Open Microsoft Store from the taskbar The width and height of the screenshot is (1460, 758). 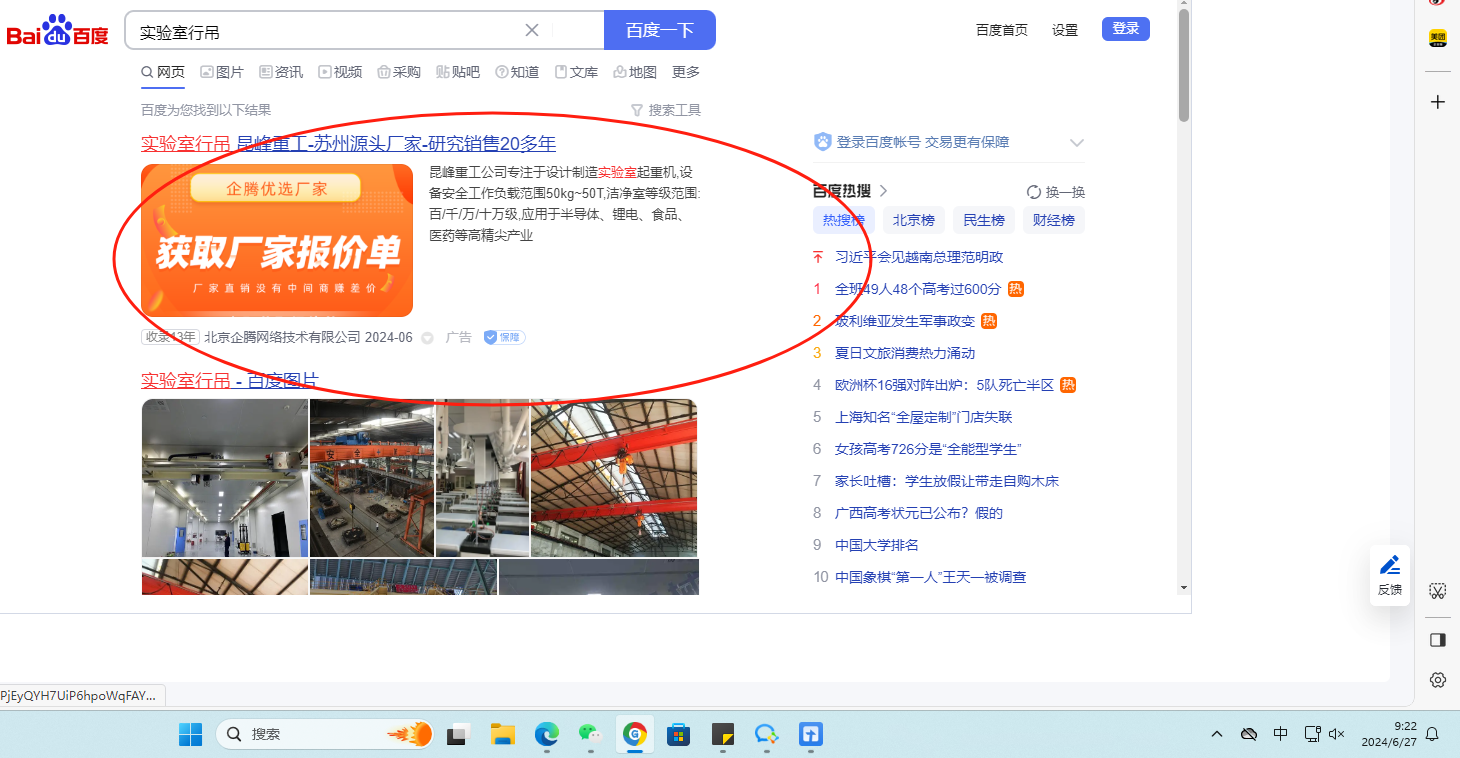[x=679, y=734]
